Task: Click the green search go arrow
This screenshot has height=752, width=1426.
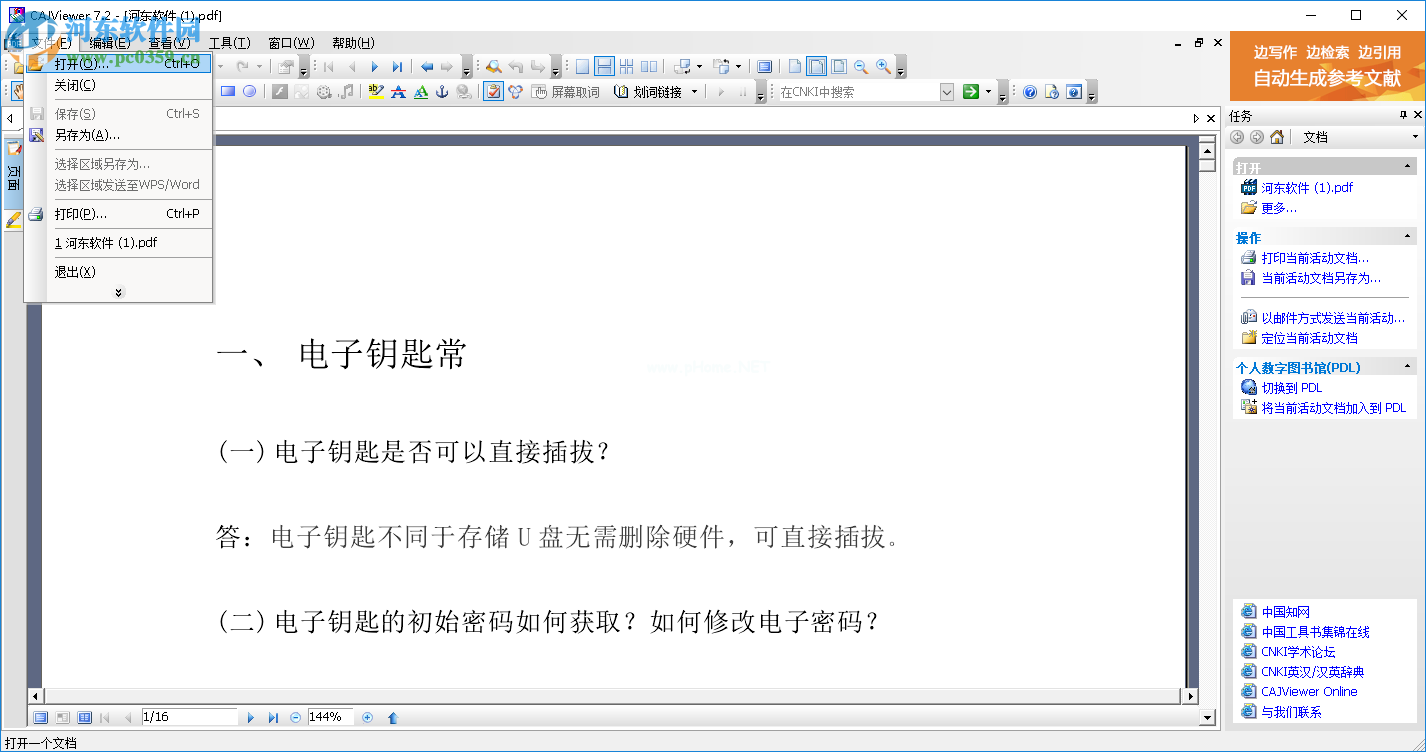Action: pos(970,91)
